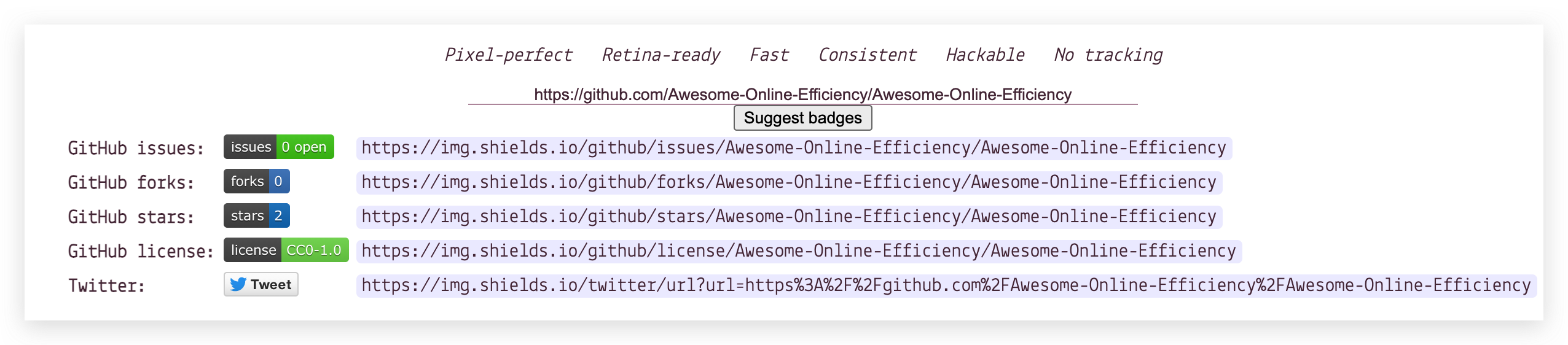
Task: Select the Twitter shields.io badge URL
Action: [x=946, y=285]
